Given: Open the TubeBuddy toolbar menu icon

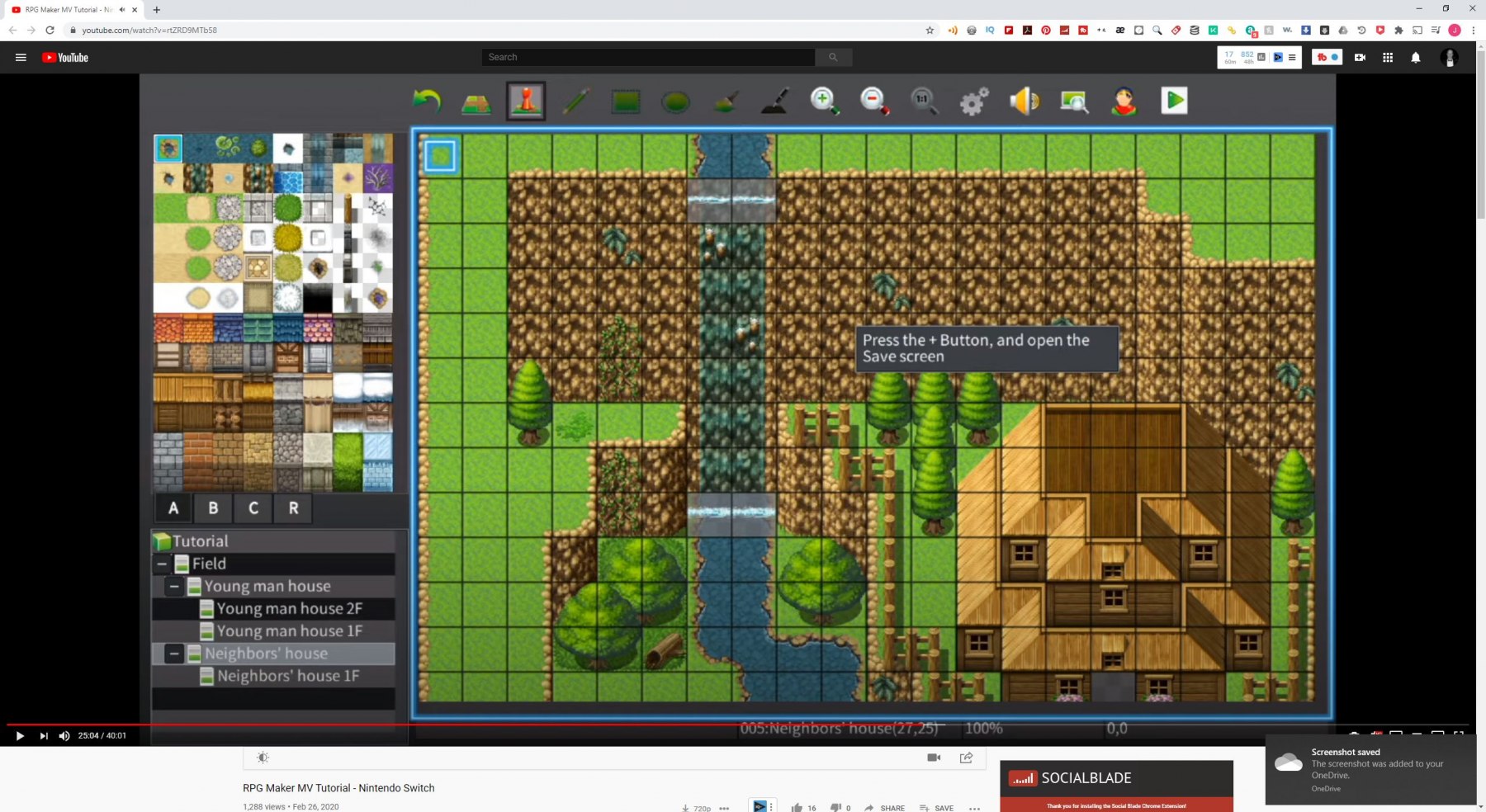Looking at the screenshot, I should (1327, 58).
